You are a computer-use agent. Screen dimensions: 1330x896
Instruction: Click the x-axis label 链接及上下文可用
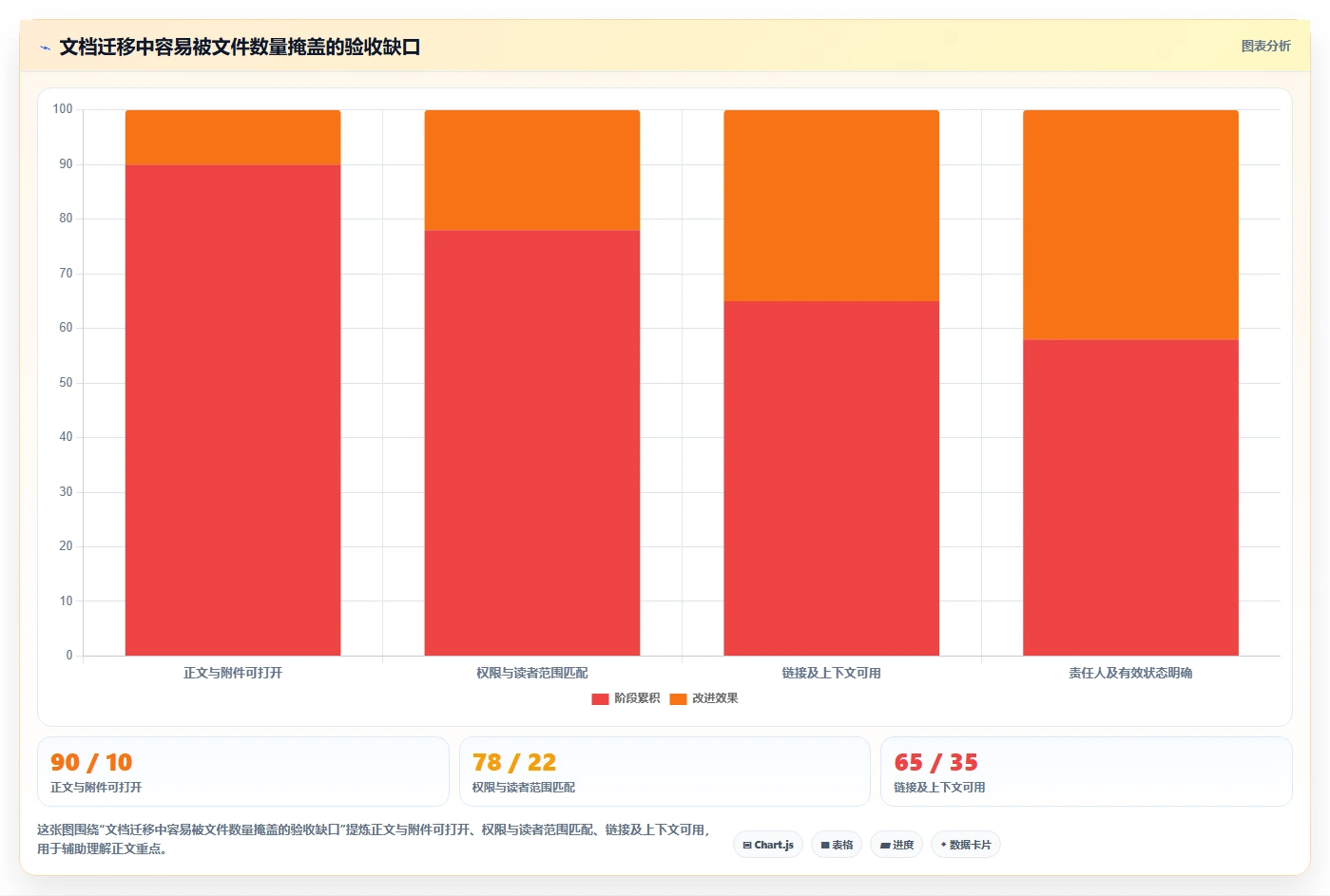[832, 673]
